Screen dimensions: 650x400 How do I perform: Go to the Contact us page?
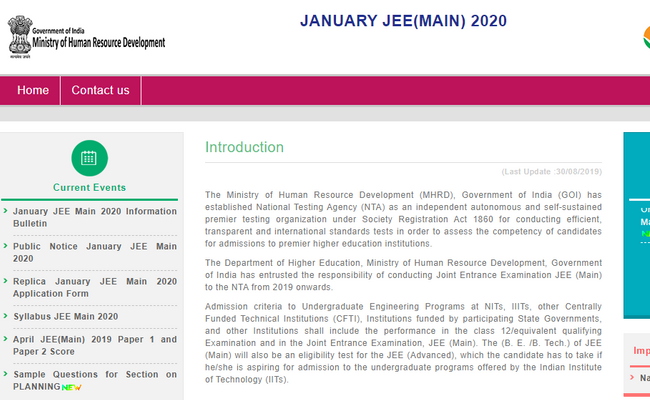[100, 90]
